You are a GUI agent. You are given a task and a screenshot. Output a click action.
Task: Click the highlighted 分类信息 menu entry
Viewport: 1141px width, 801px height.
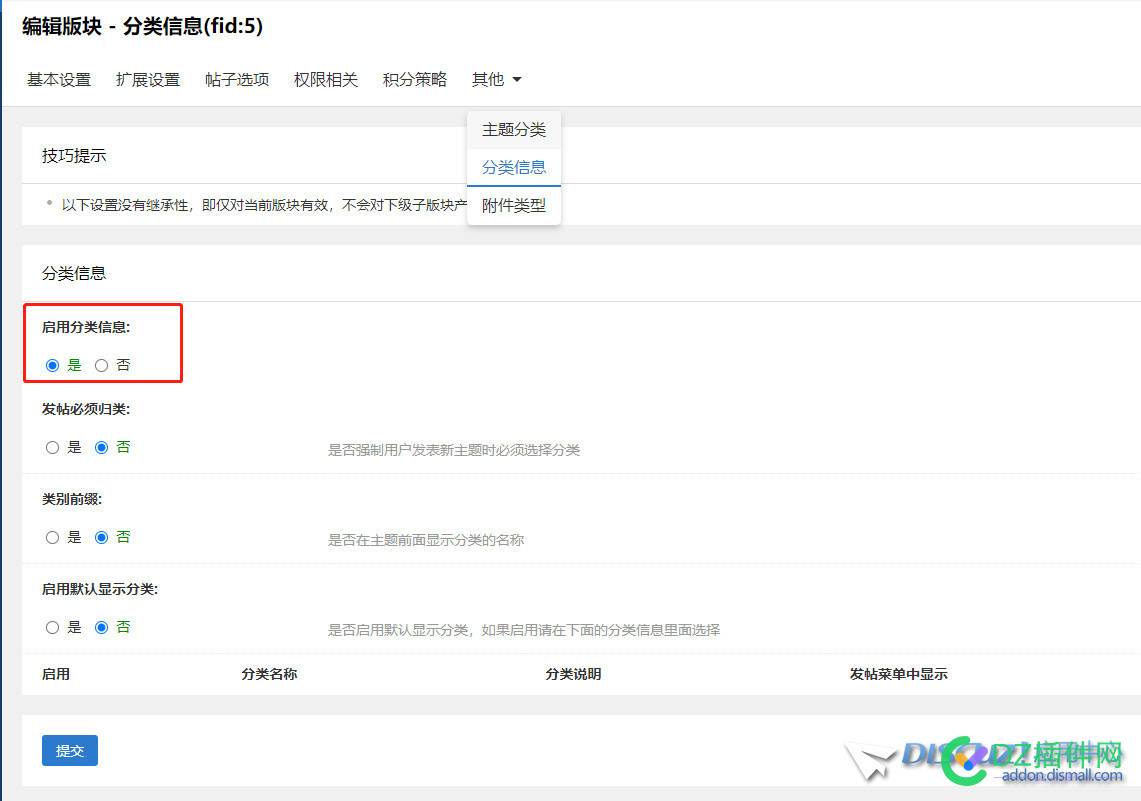pos(513,167)
